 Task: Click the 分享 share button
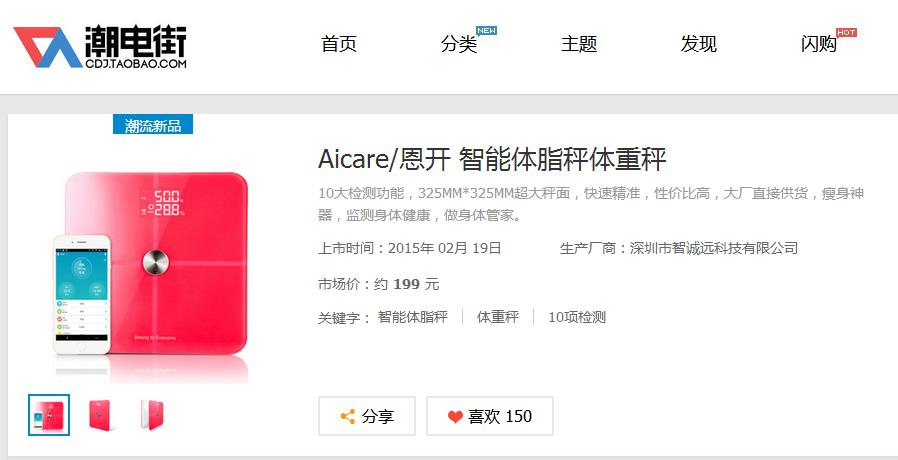coord(367,416)
